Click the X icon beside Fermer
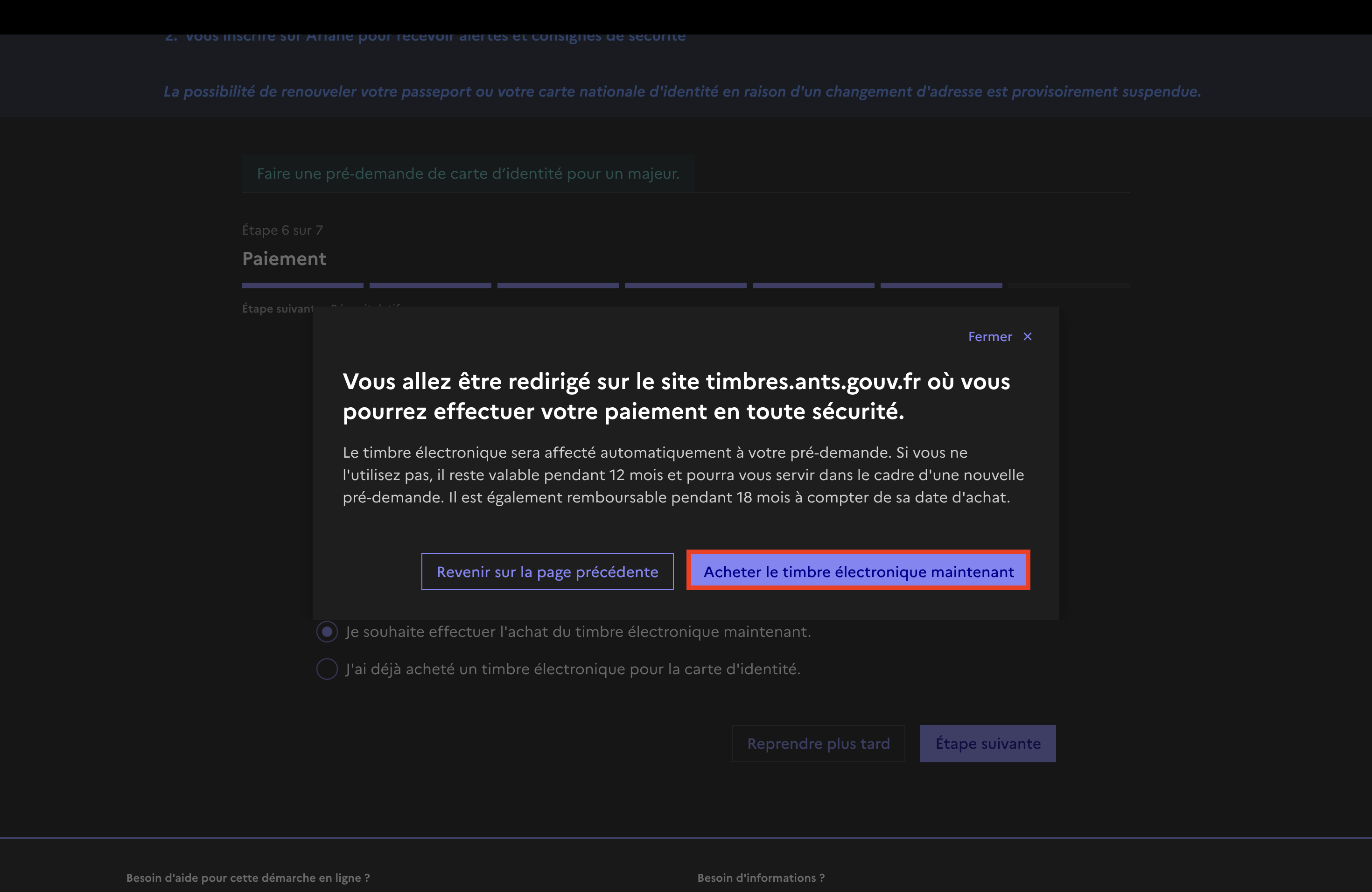 coord(1027,336)
